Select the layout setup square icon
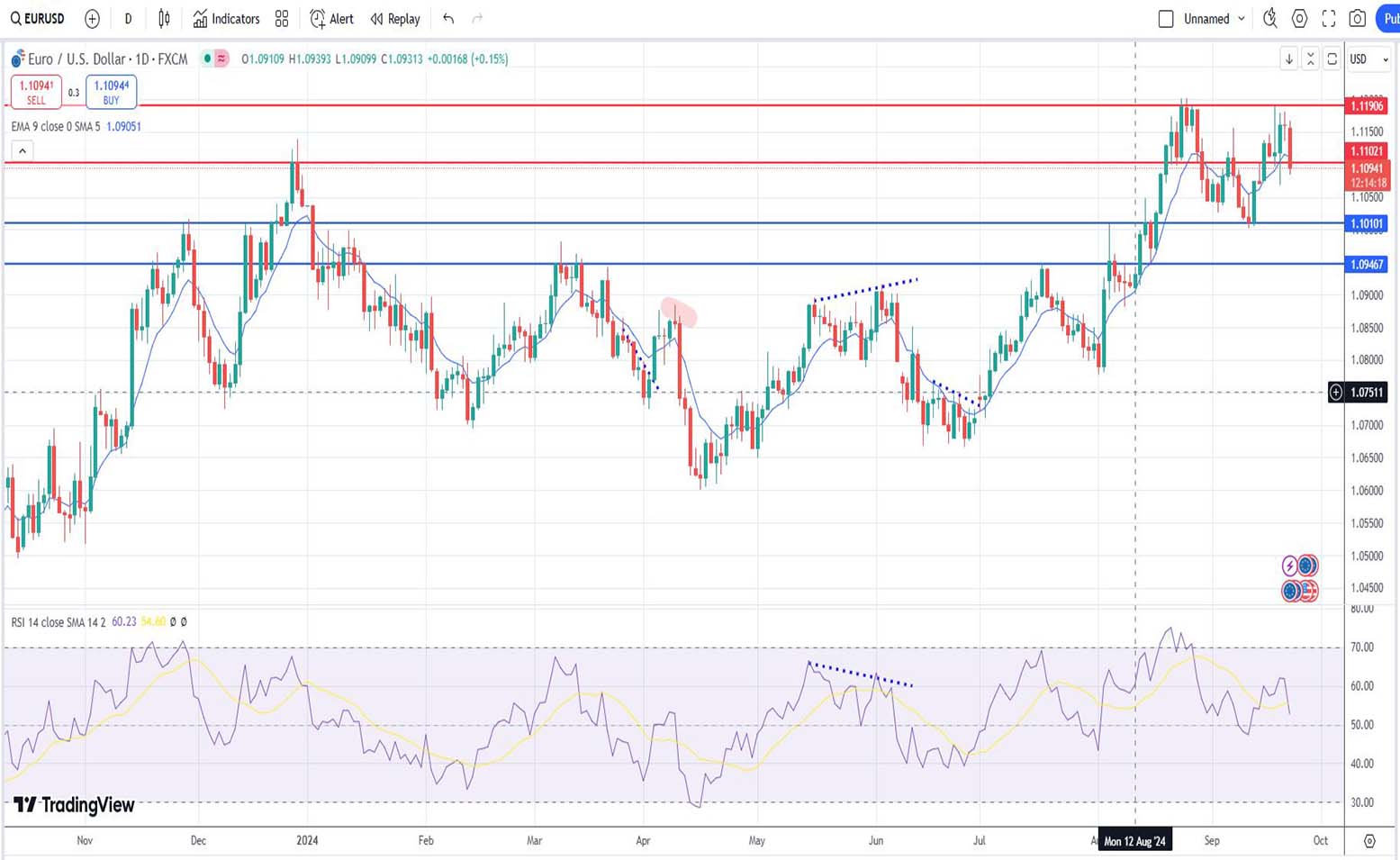1400x860 pixels. click(x=1166, y=19)
